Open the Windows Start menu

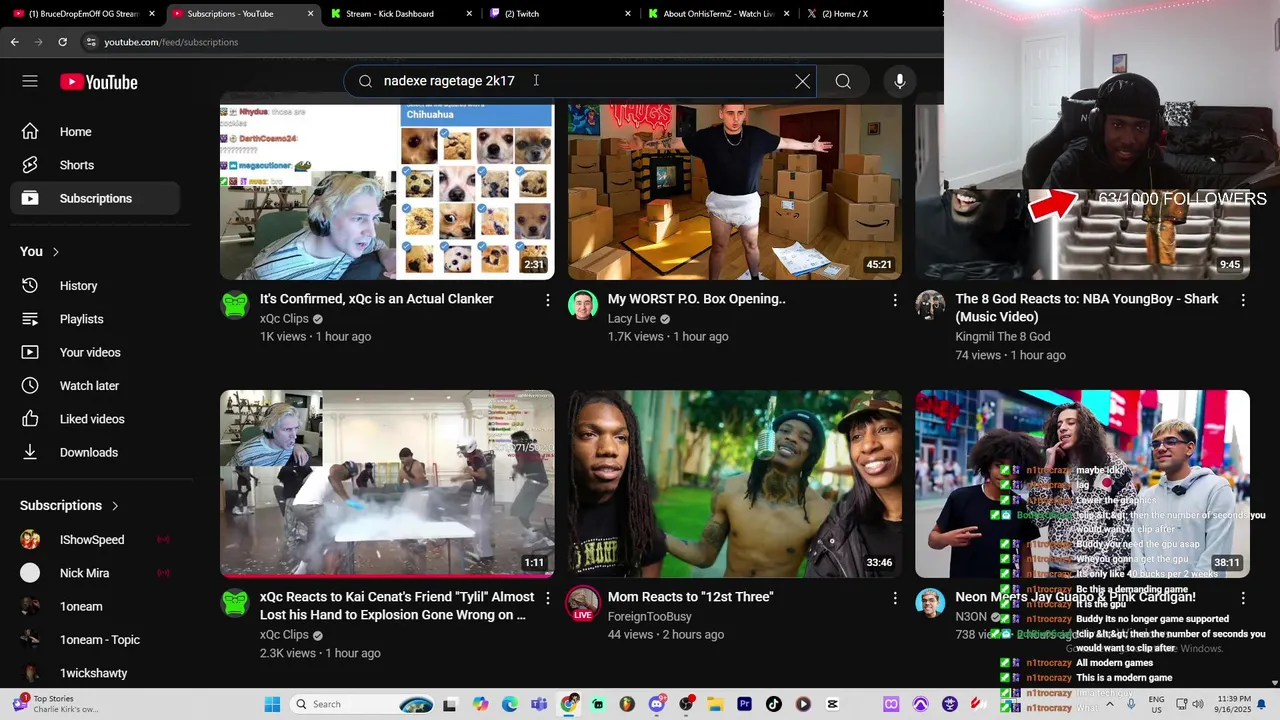pos(272,704)
